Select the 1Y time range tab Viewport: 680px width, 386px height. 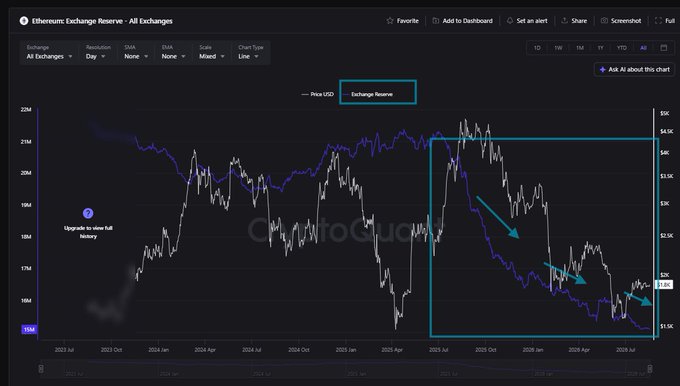coord(601,48)
